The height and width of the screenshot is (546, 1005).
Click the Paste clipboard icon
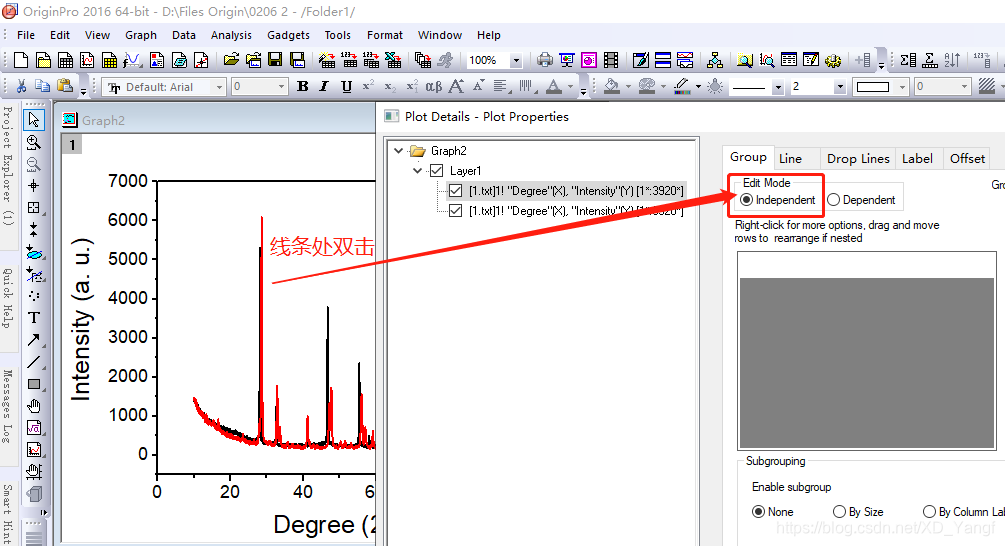point(64,86)
